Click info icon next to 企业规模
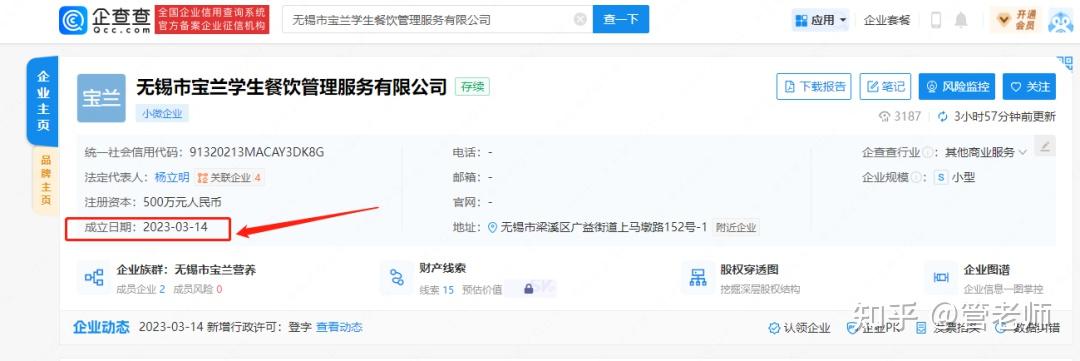 pos(916,177)
